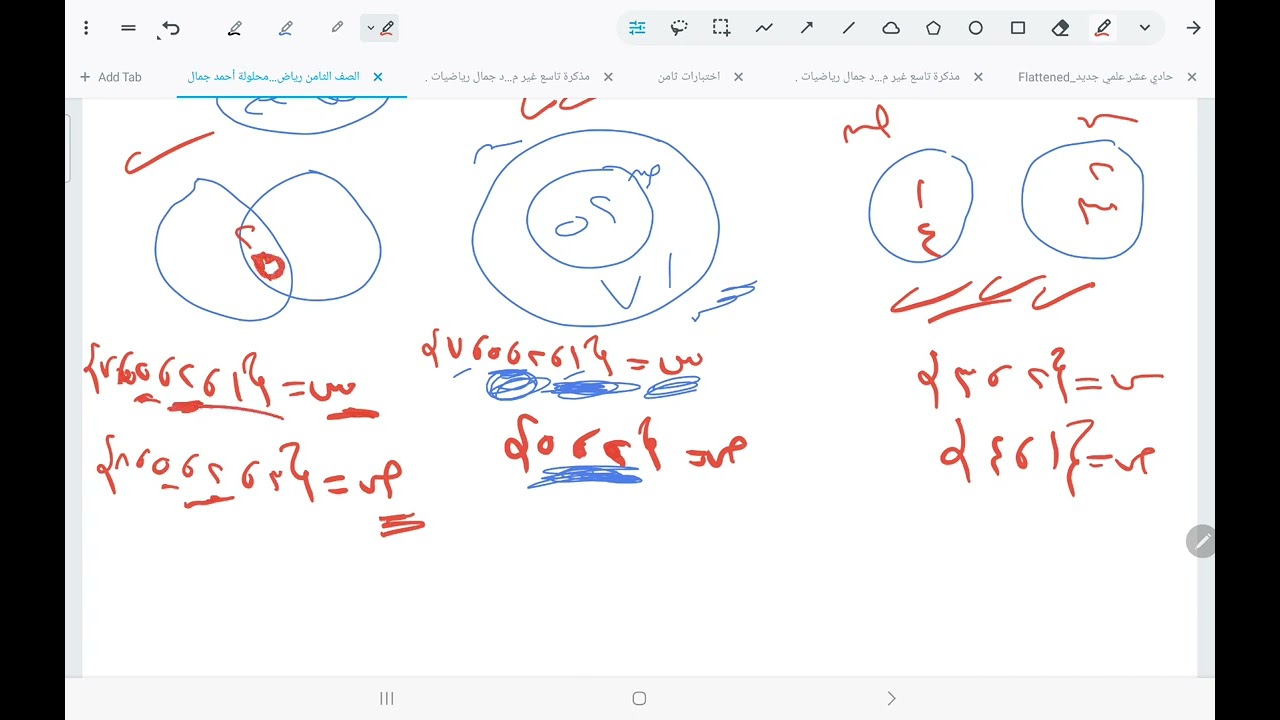Select the black pen preset
The height and width of the screenshot is (720, 1280).
(x=235, y=28)
